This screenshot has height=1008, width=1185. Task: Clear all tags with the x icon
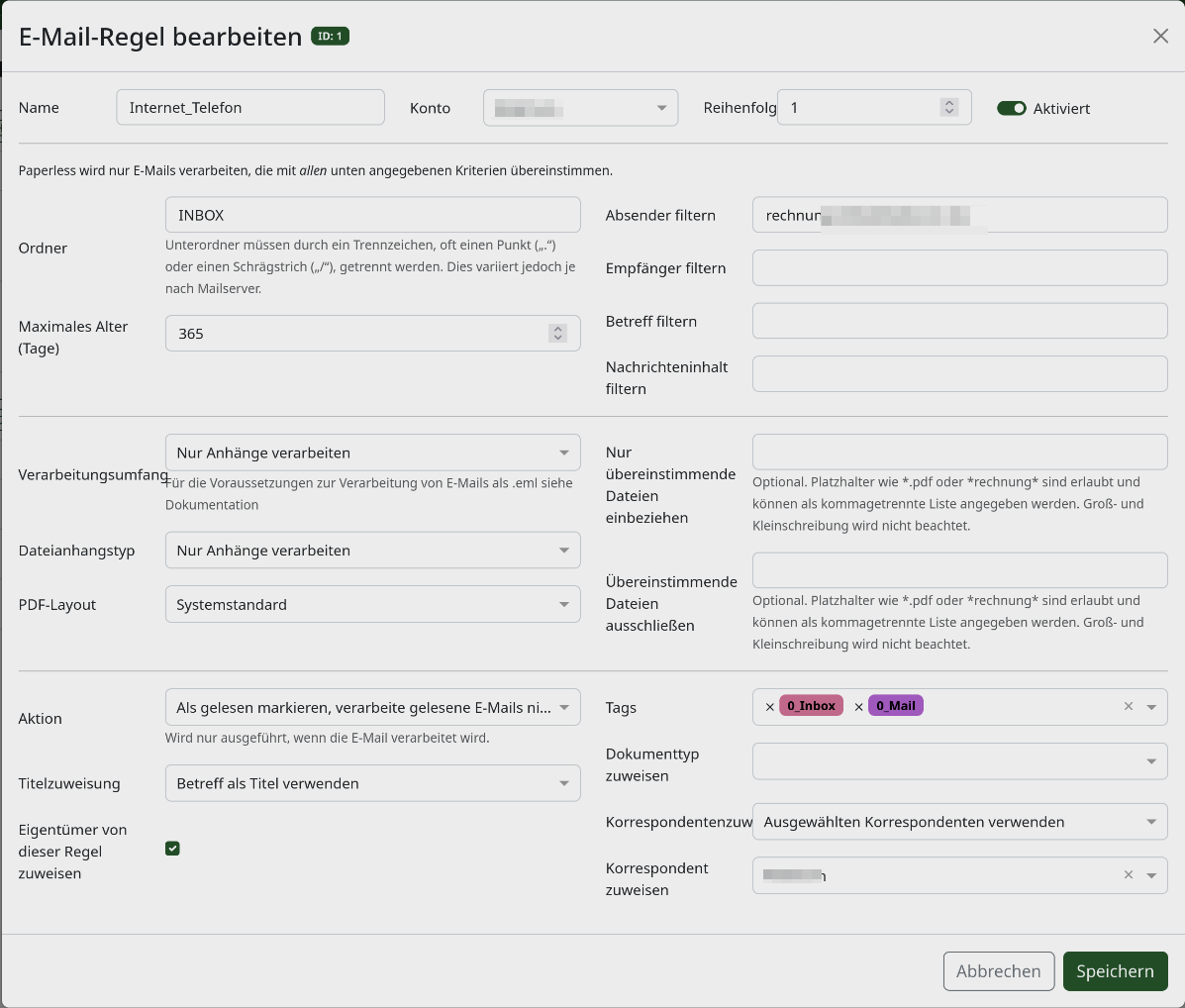(x=1129, y=706)
